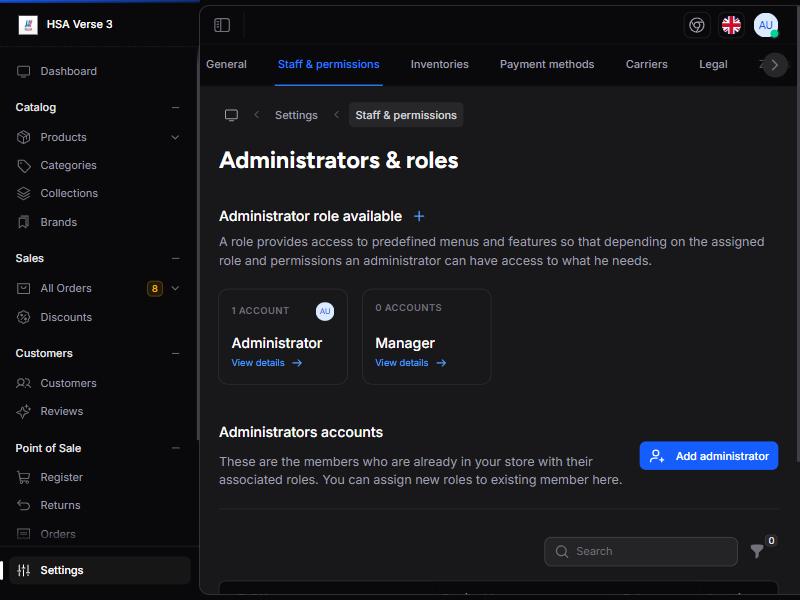Click the 'Administrator role available' heading
800x600 pixels.
coord(310,216)
